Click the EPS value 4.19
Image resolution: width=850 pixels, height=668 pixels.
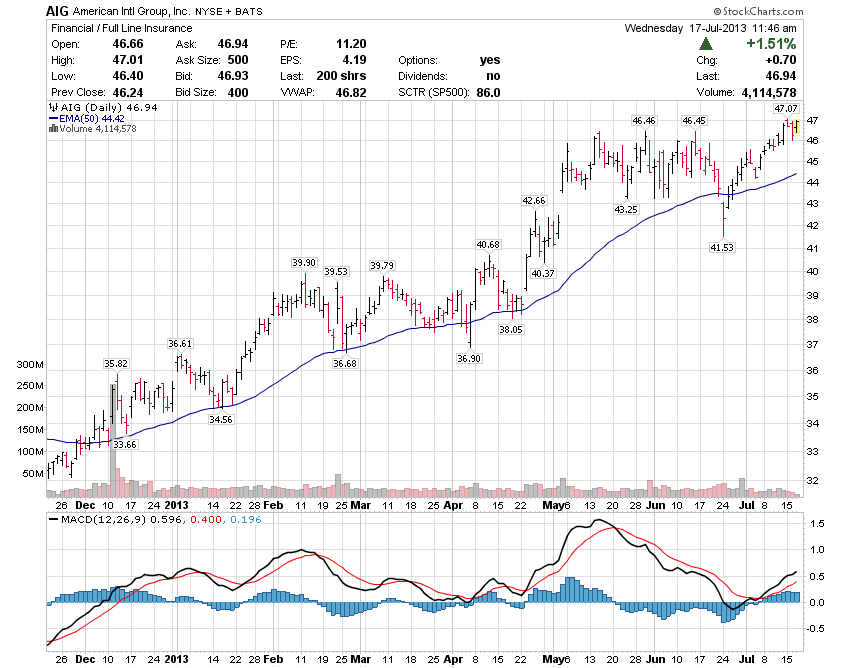click(355, 60)
